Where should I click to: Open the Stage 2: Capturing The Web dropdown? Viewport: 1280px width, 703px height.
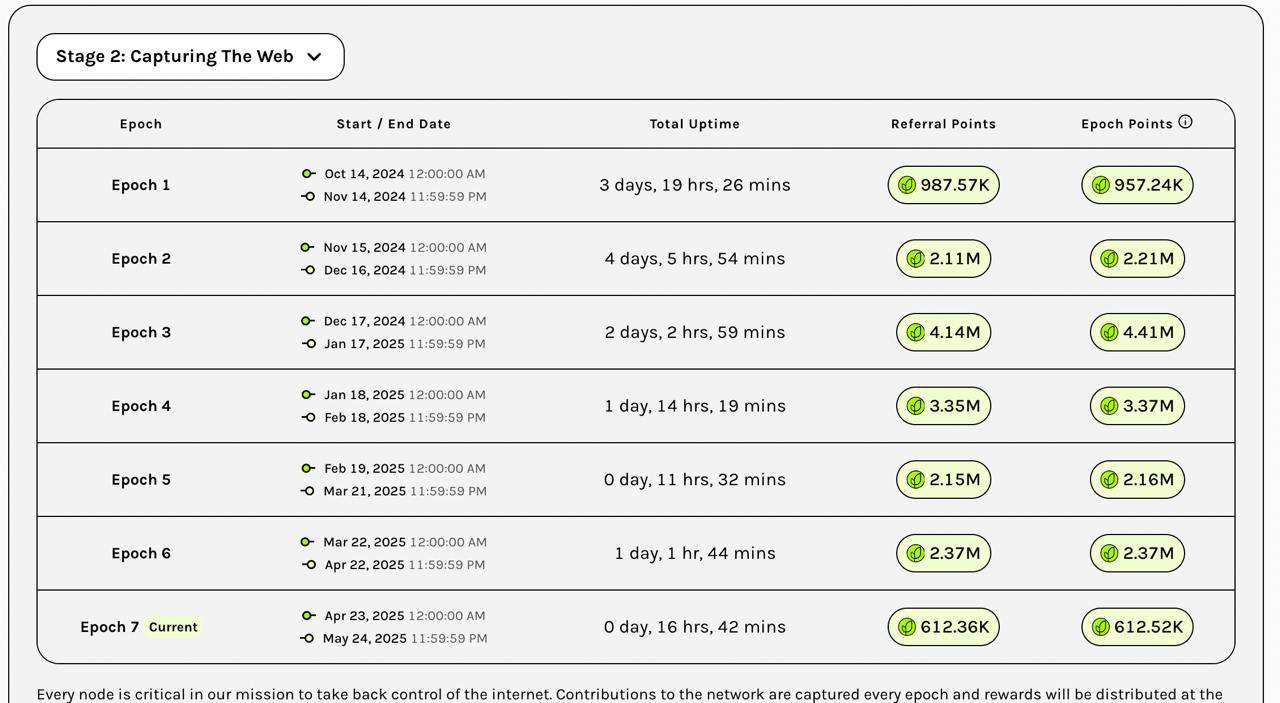tap(190, 57)
